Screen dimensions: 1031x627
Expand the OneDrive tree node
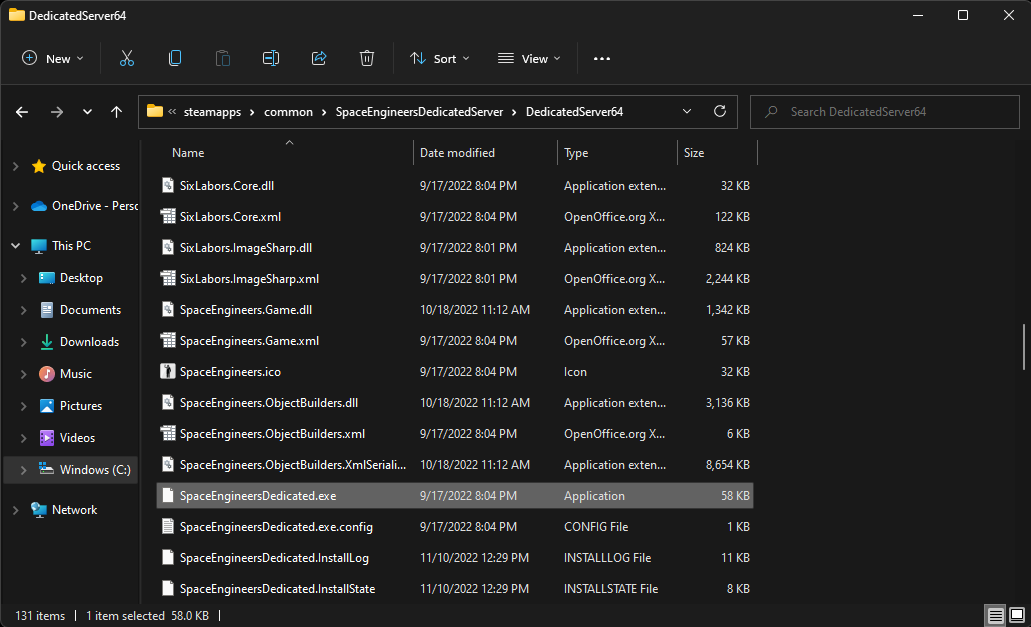coord(16,206)
